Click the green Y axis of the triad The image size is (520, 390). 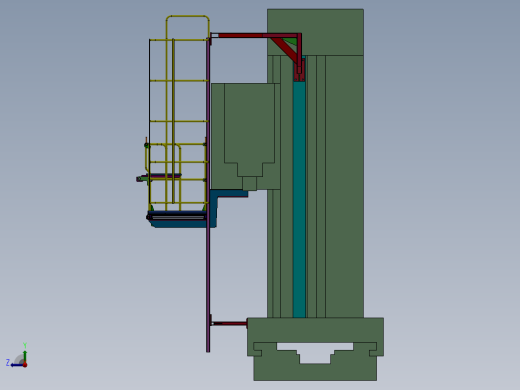click(x=25, y=355)
